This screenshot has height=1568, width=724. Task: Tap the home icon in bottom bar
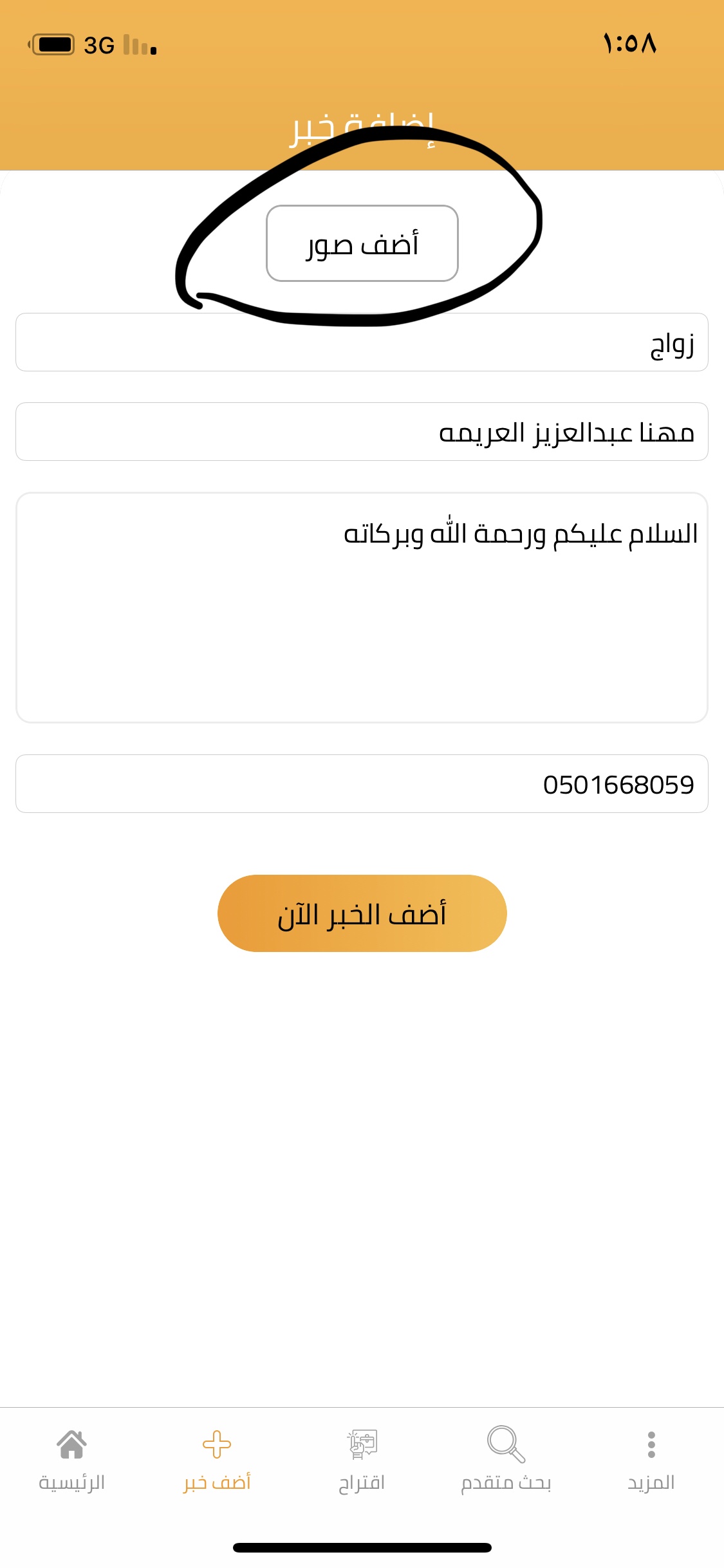71,1444
